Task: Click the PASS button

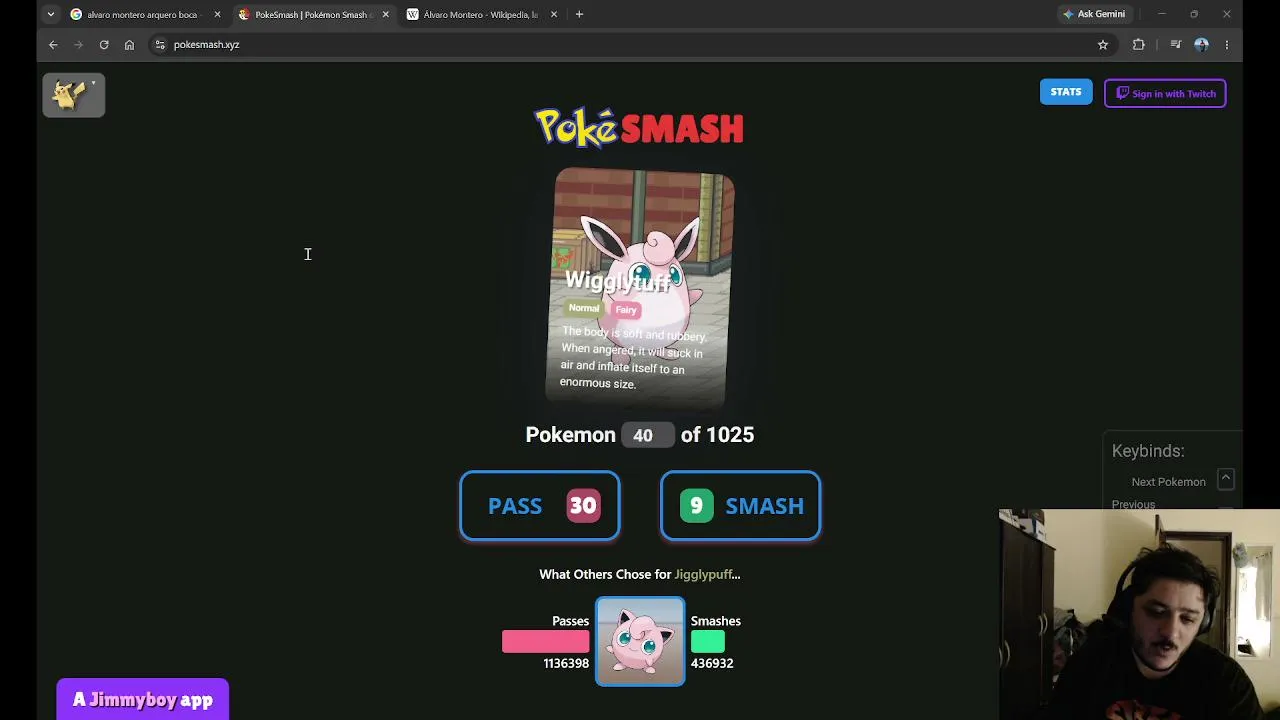Action: [540, 506]
